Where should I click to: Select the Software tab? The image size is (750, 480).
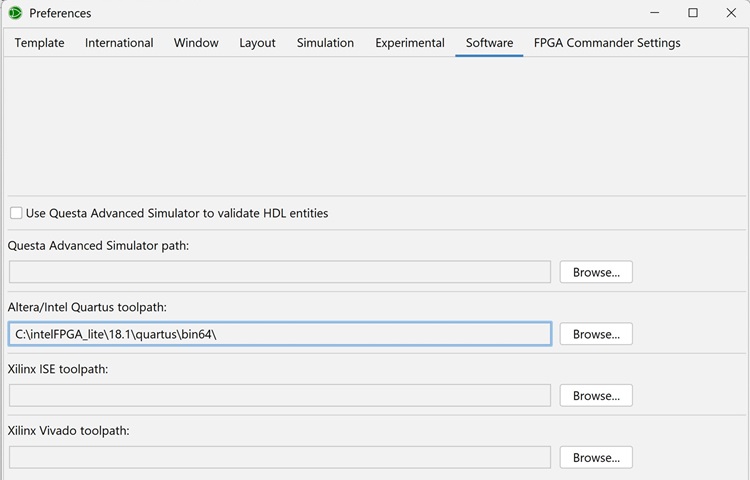click(489, 43)
